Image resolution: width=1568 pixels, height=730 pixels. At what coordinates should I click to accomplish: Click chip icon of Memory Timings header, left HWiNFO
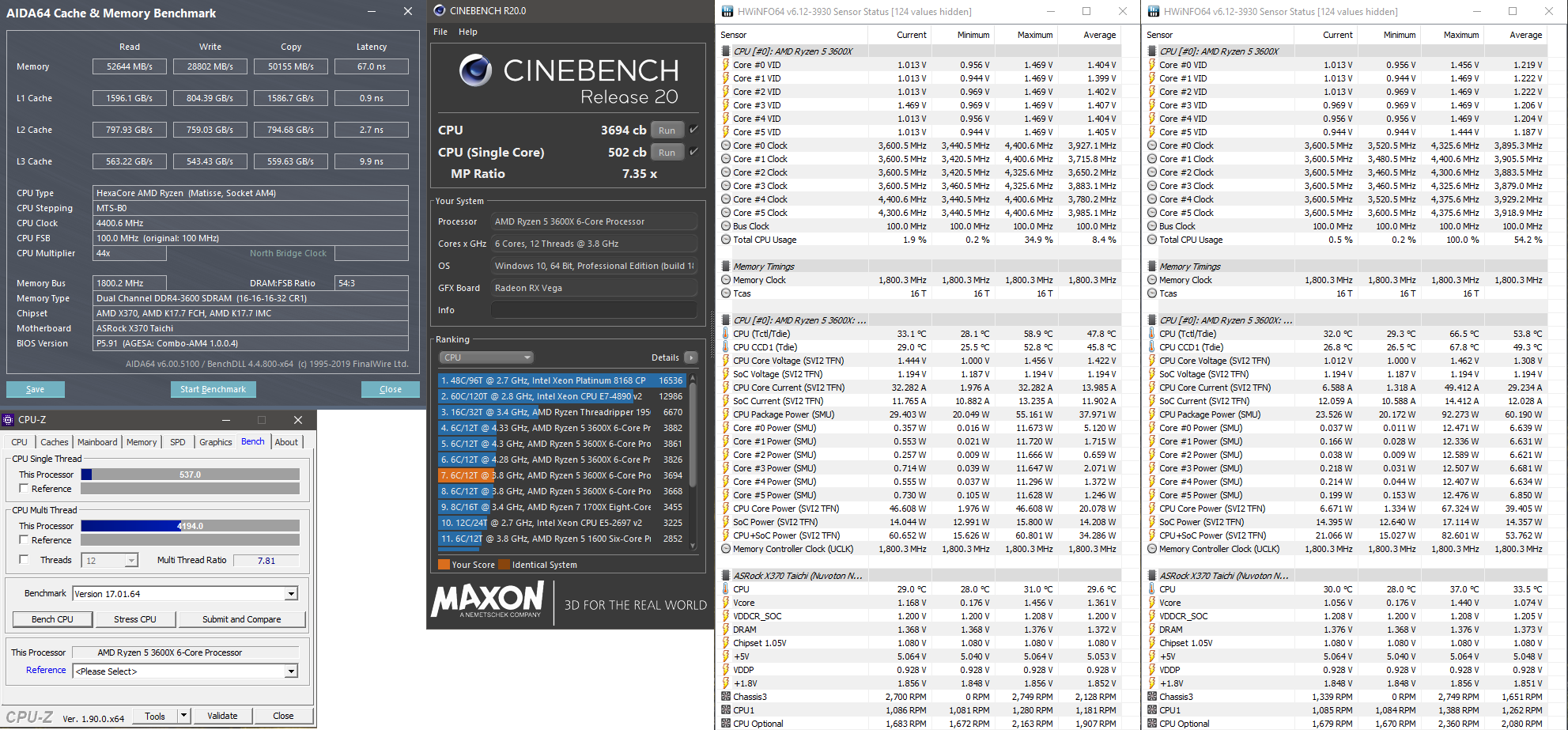[x=726, y=267]
